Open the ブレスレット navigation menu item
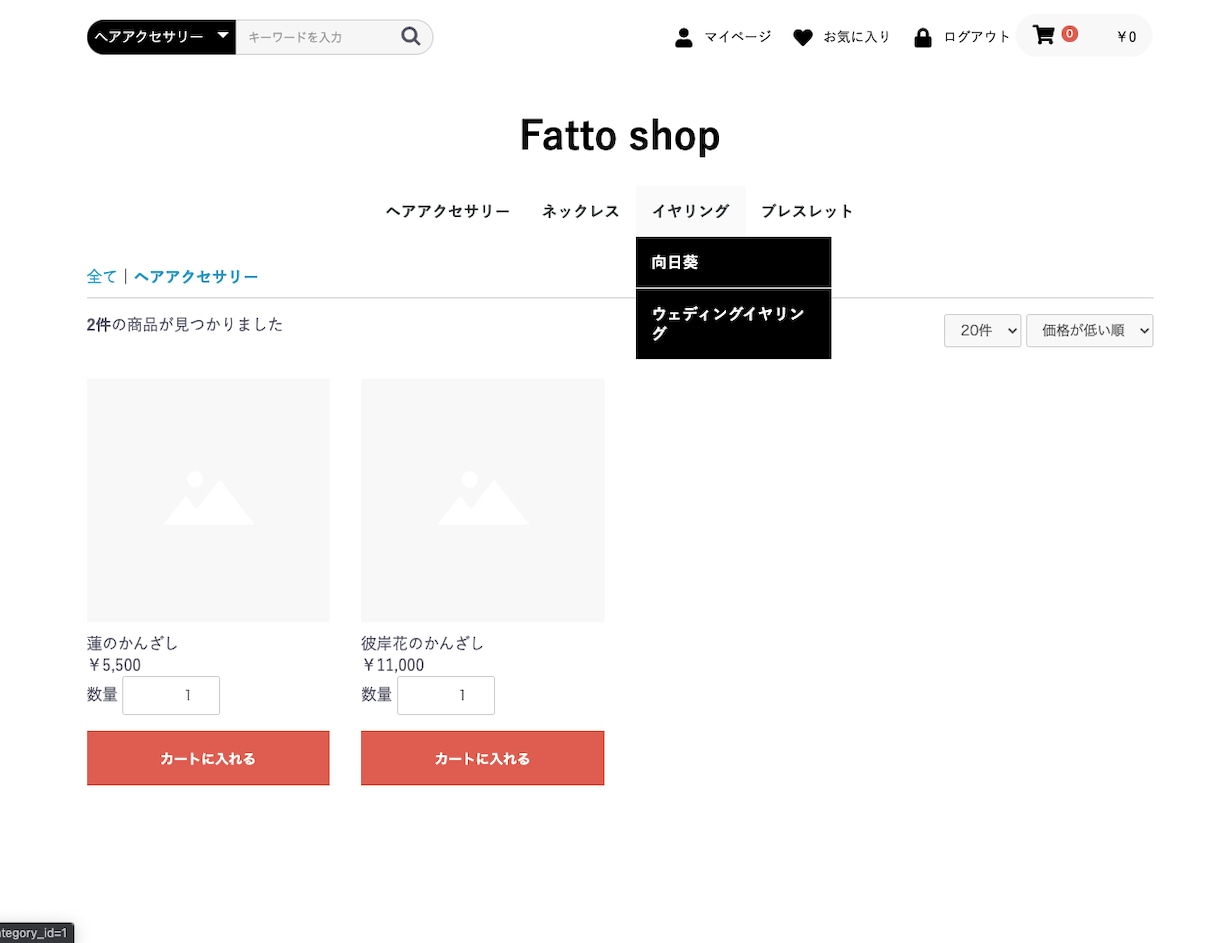 (807, 211)
